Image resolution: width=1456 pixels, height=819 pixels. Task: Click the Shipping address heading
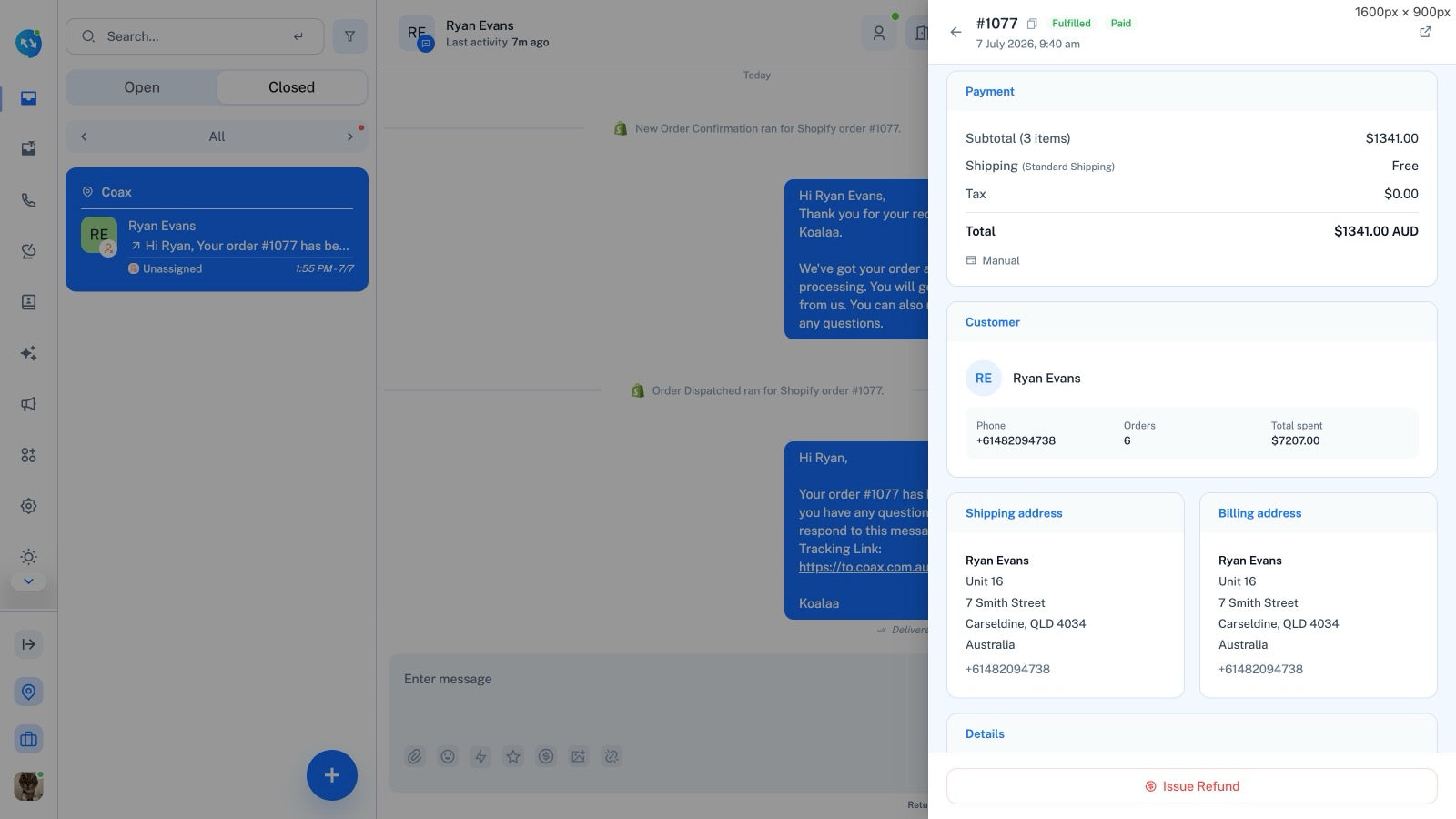tap(1014, 513)
